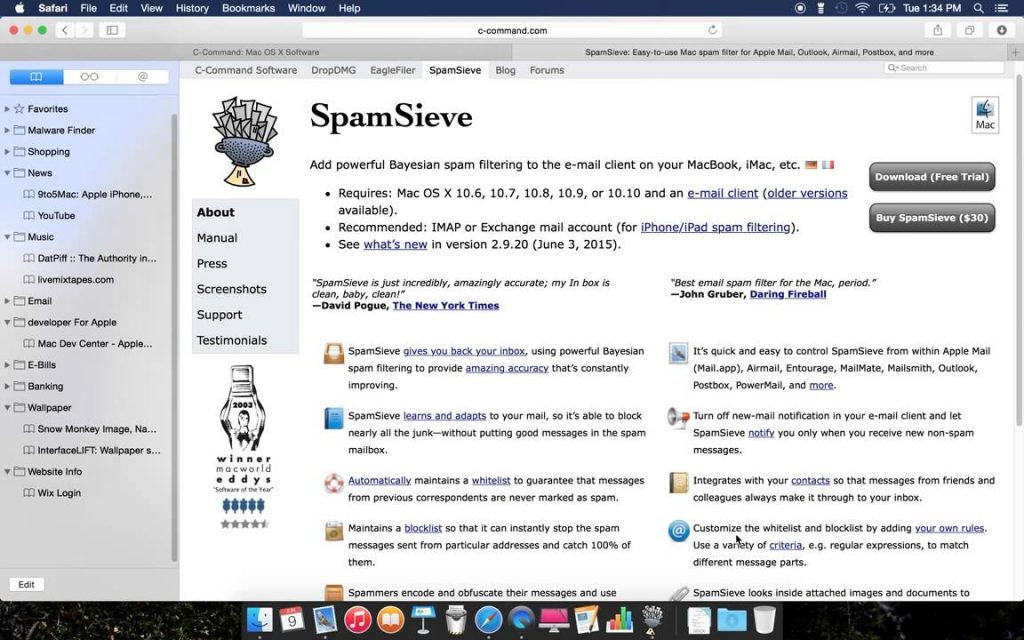Click the SpamSieve app icon in the Dock

(x=652, y=619)
